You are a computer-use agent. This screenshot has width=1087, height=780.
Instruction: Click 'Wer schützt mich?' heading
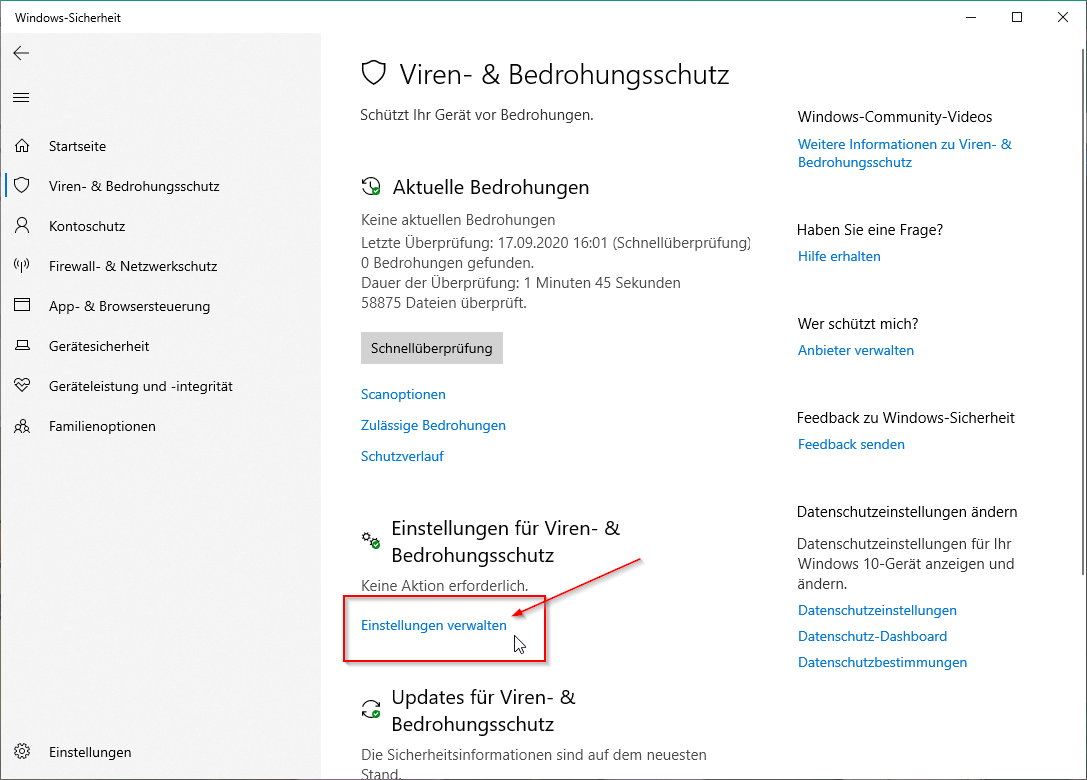pos(858,324)
